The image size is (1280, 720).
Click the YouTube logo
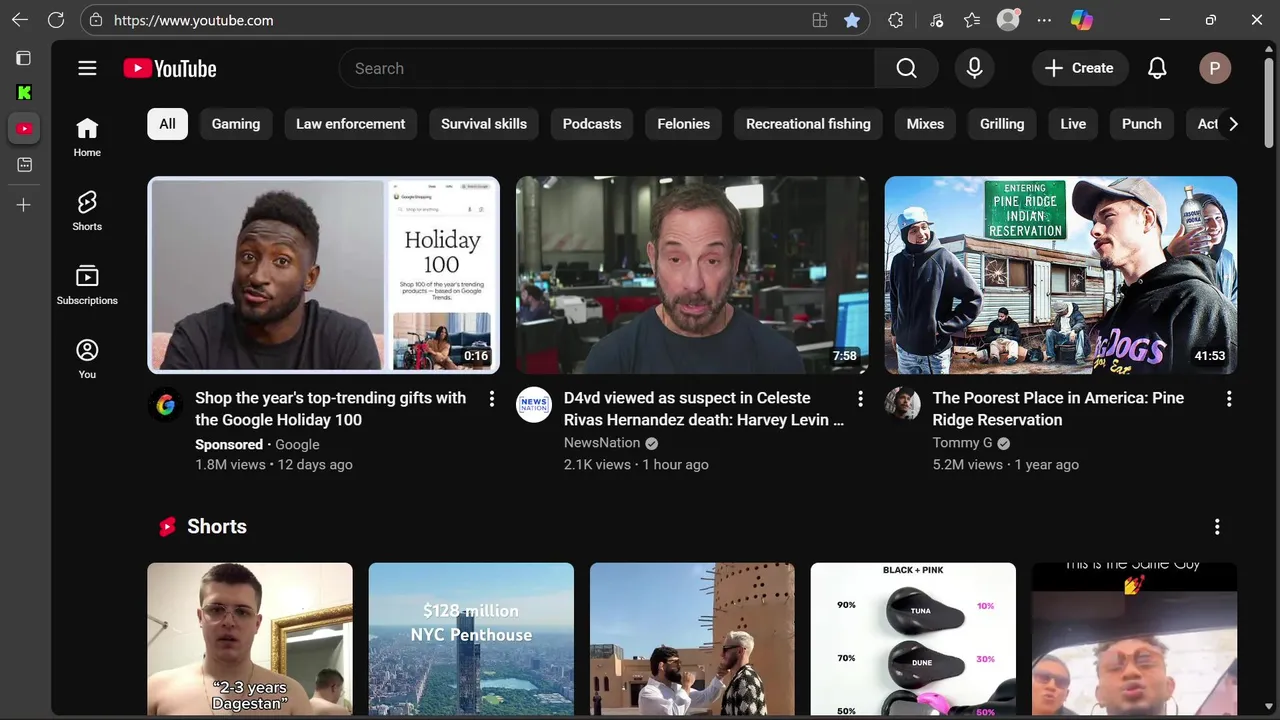pyautogui.click(x=170, y=68)
